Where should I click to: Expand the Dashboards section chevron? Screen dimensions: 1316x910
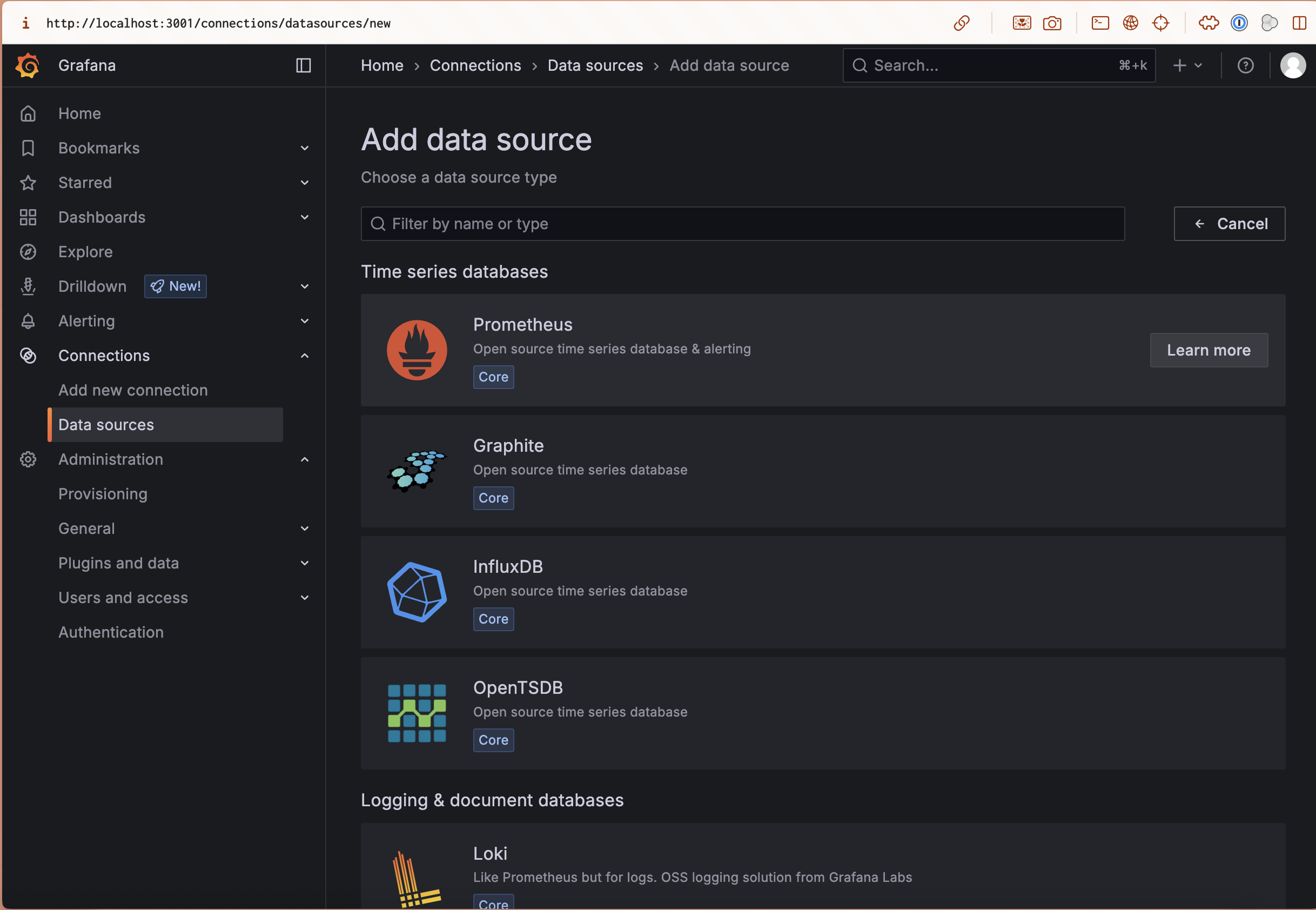(304, 217)
